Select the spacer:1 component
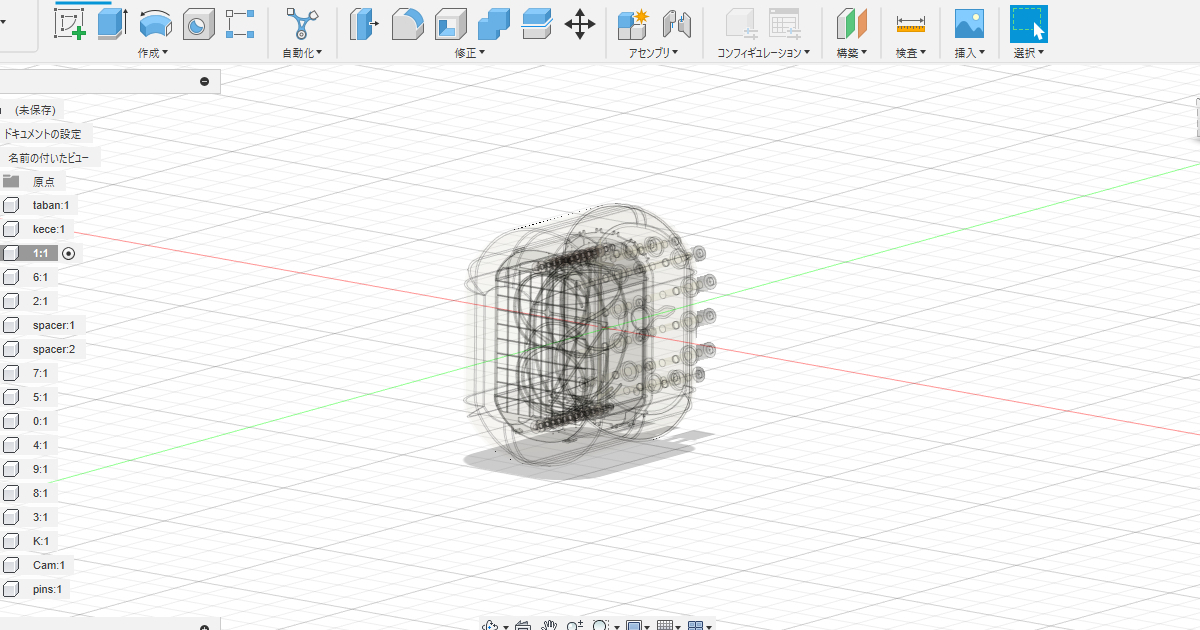The width and height of the screenshot is (1200, 630). click(54, 325)
